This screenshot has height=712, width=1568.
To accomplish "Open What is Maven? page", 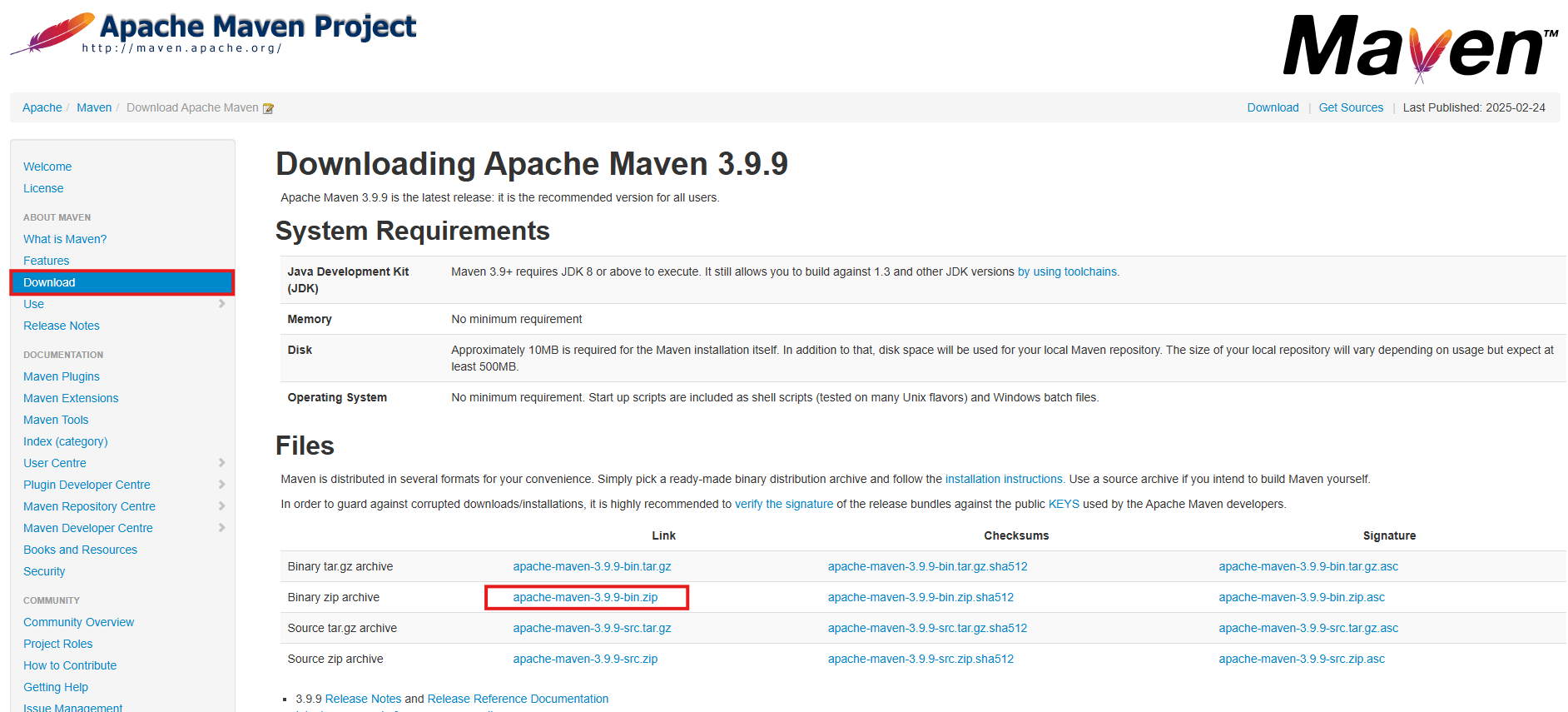I will (x=65, y=239).
